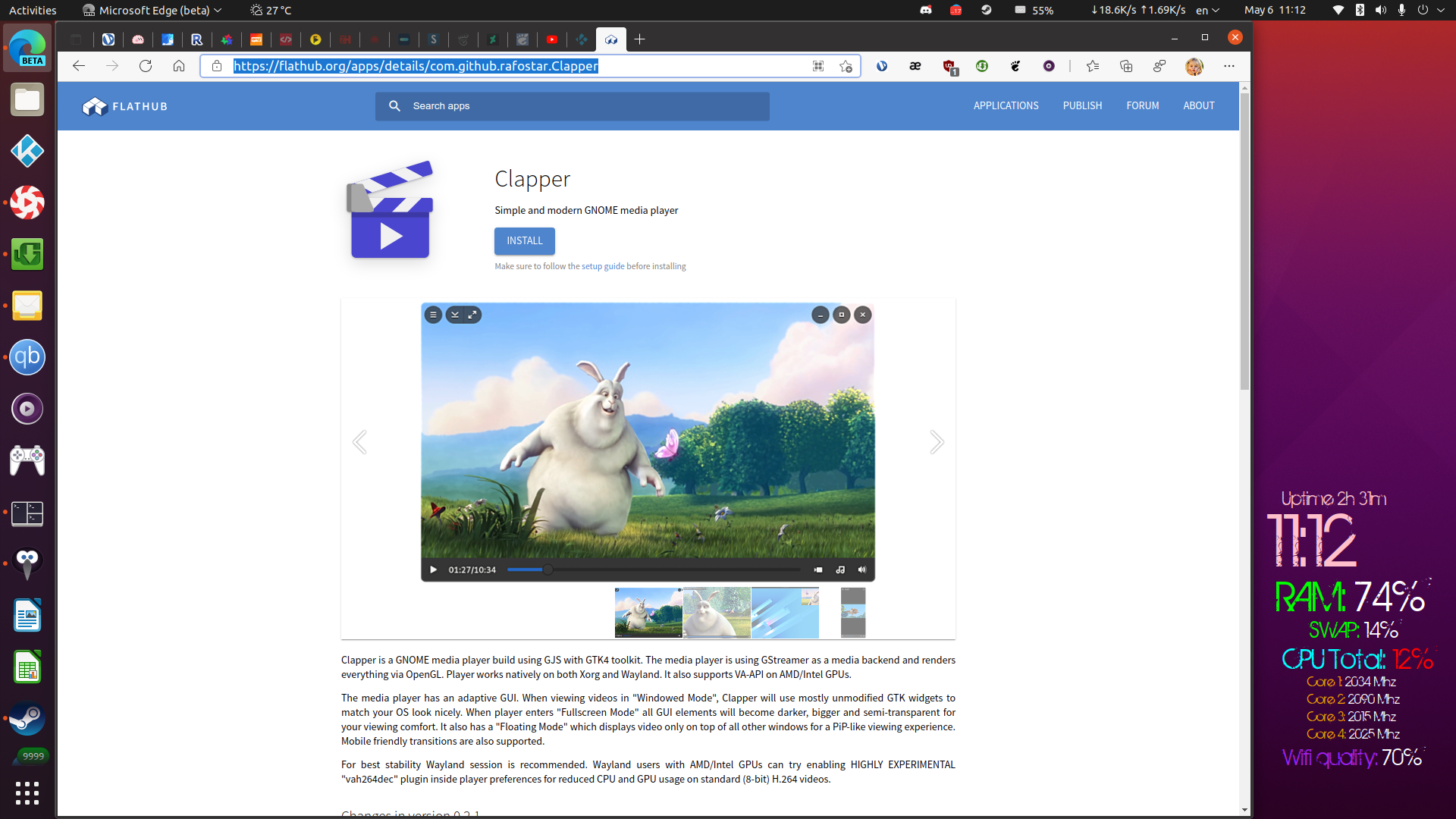Show all applications grid

pos(27,793)
